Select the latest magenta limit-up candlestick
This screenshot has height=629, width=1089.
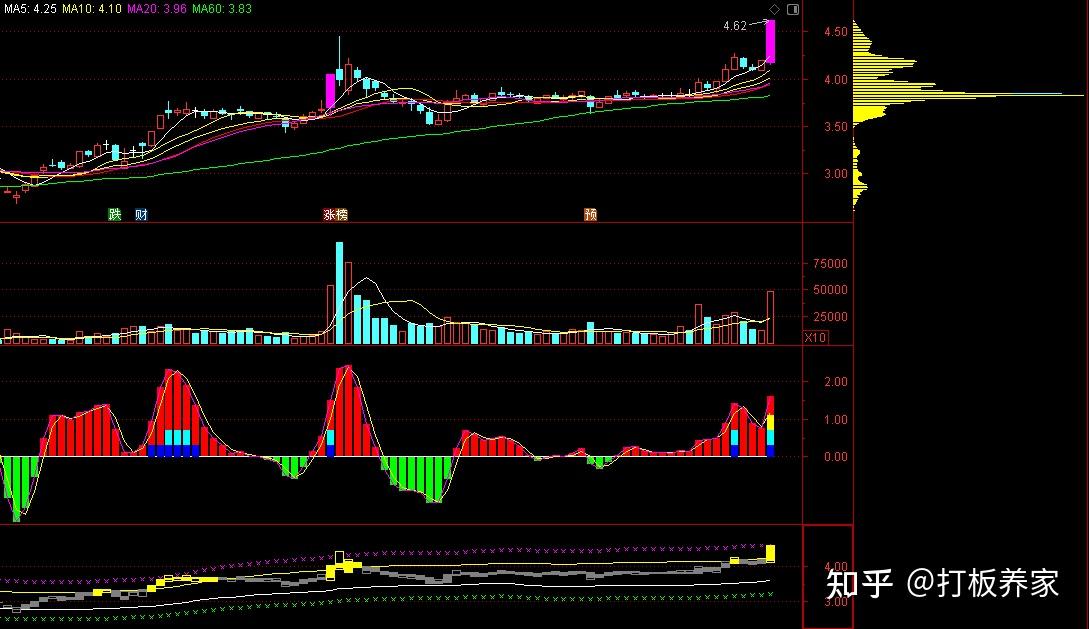(770, 42)
